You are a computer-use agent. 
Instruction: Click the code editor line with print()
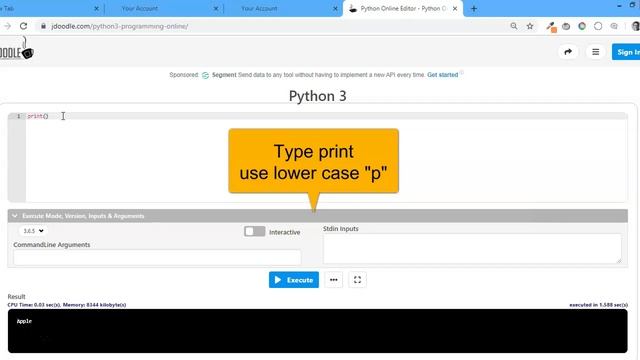click(x=327, y=116)
